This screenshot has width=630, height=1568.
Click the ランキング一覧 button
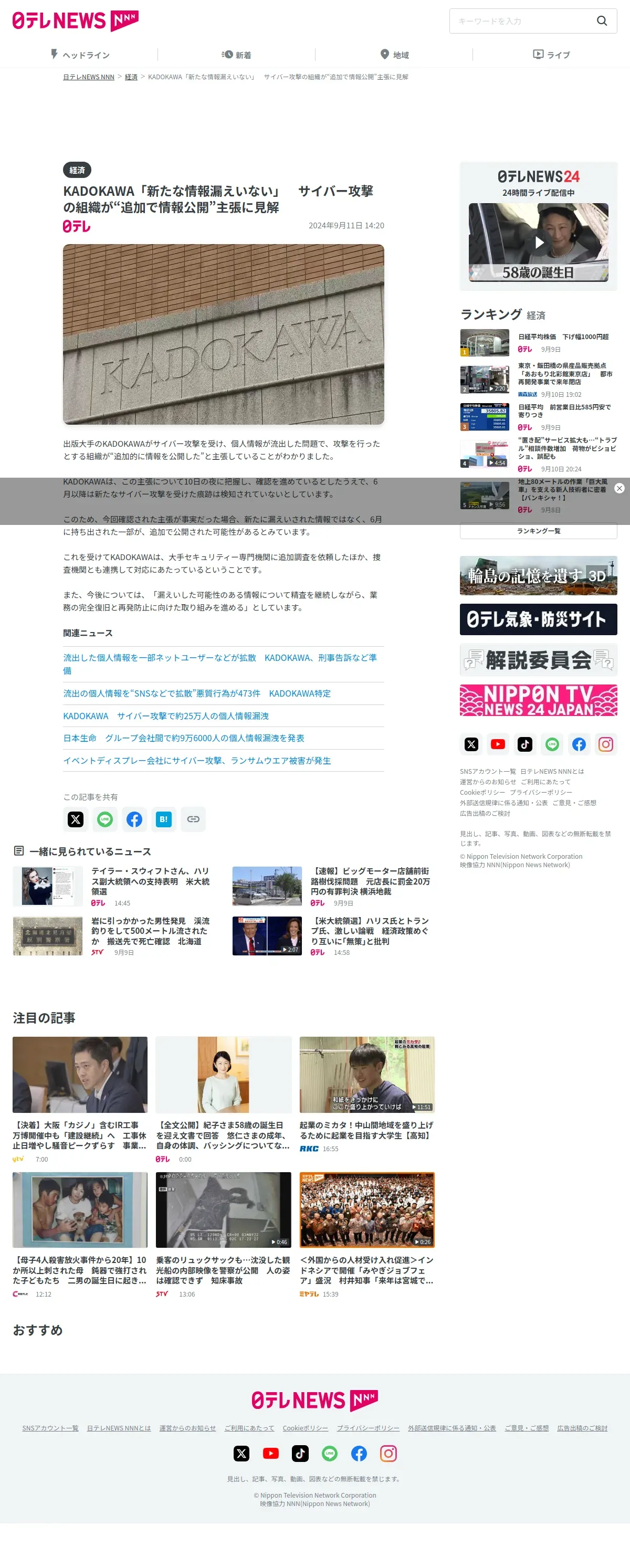pyautogui.click(x=538, y=531)
